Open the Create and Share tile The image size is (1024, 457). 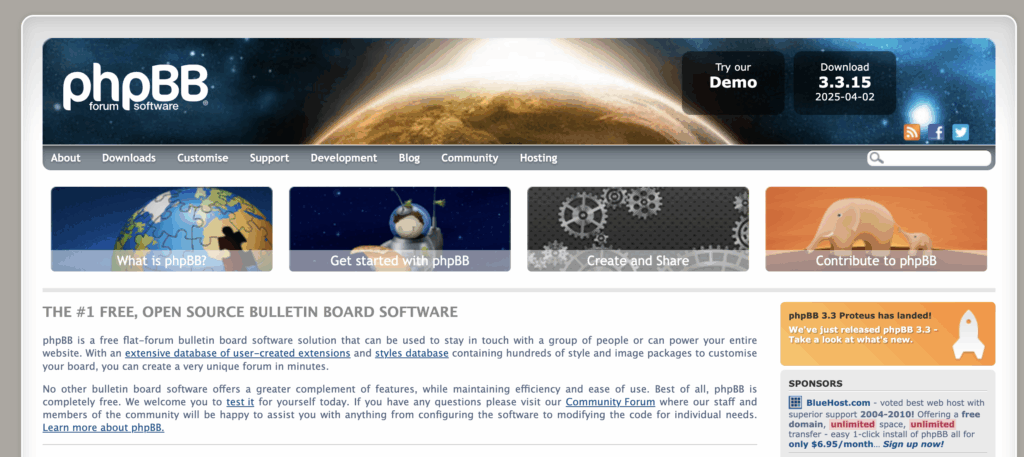638,229
